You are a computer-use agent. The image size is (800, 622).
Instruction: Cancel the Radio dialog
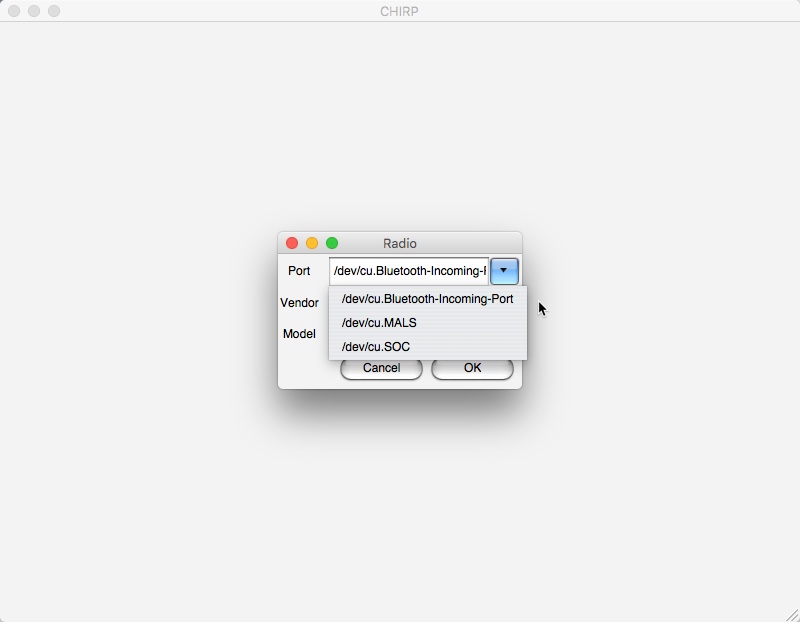(x=381, y=368)
